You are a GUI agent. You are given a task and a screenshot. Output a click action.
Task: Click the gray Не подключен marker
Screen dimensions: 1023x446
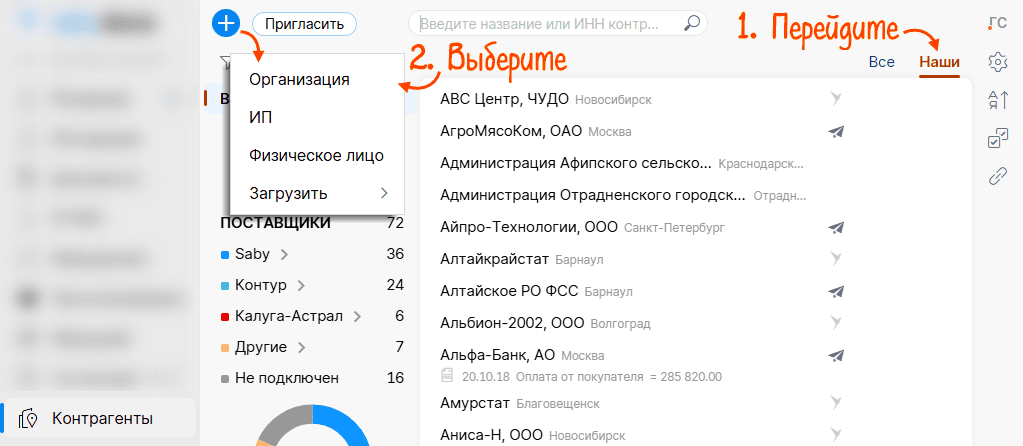225,379
